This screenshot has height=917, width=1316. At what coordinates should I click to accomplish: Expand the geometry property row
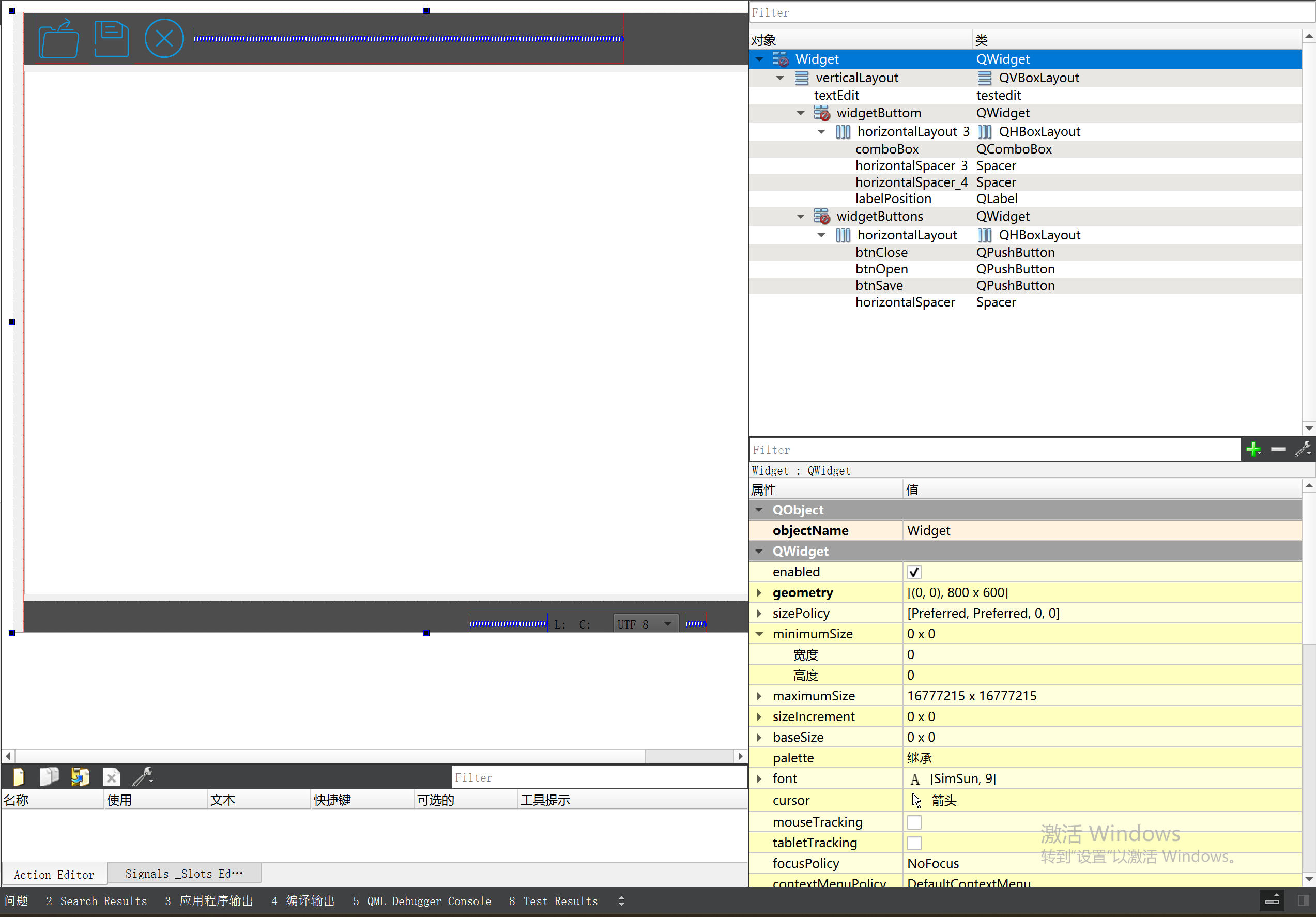point(759,592)
